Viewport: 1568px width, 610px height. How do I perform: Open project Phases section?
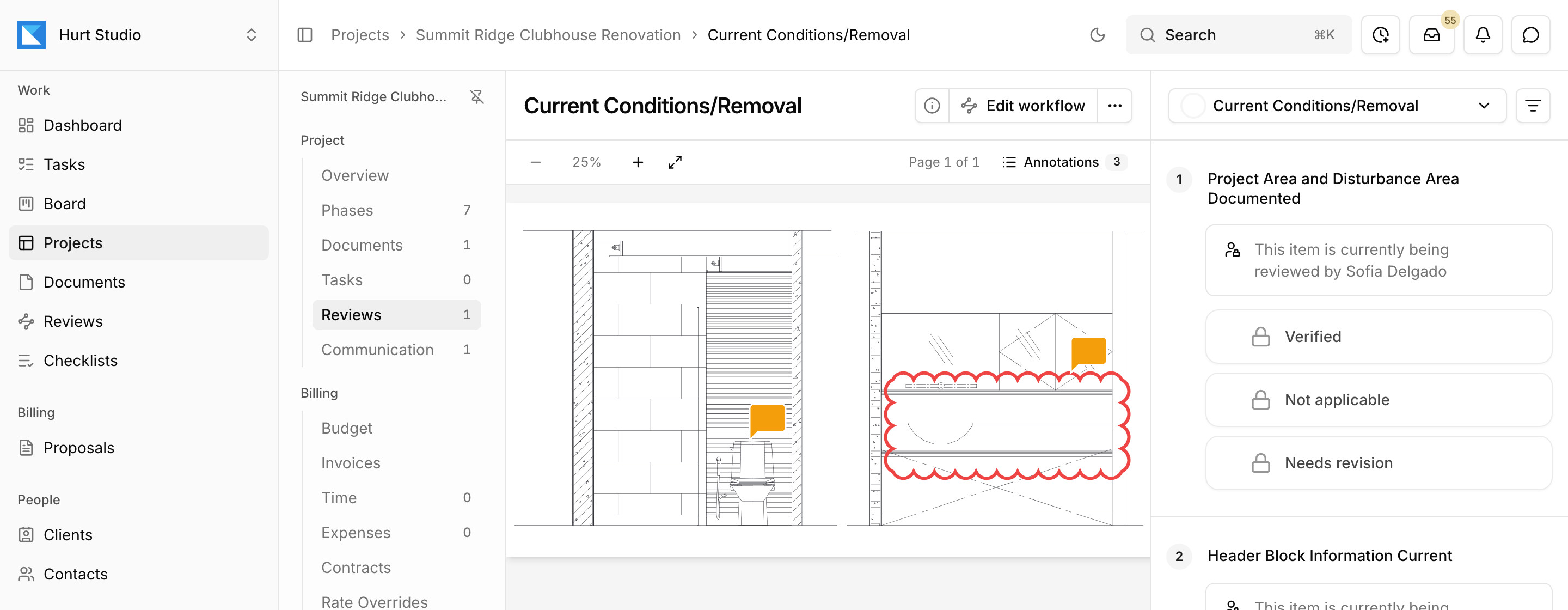click(396, 210)
